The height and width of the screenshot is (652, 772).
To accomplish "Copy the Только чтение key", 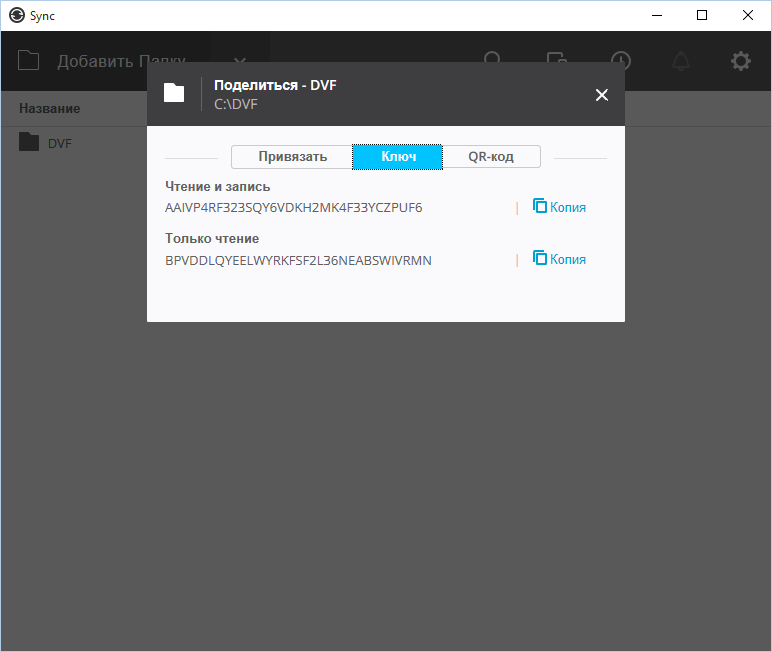I will [x=559, y=259].
